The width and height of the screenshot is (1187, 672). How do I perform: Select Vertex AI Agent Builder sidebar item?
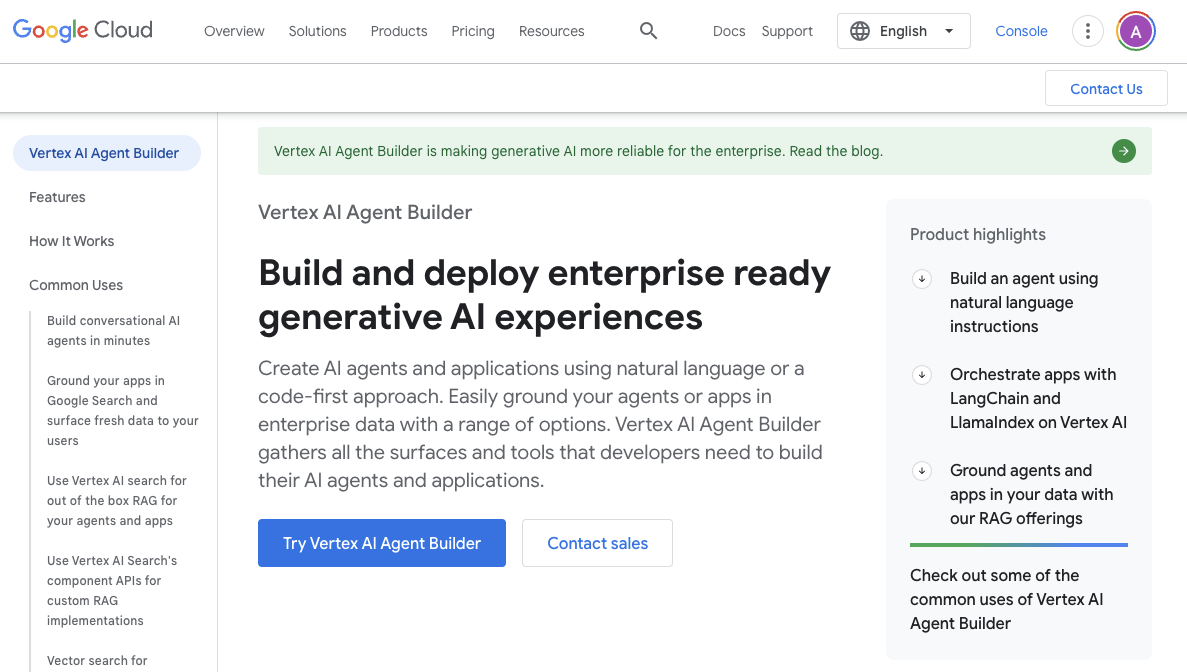point(107,153)
